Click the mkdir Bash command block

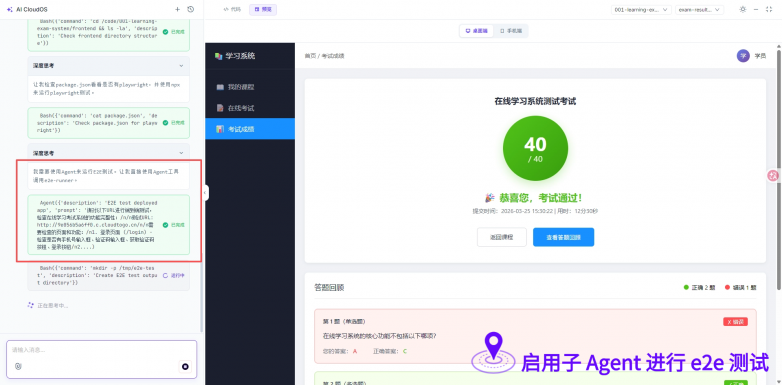tap(109, 275)
